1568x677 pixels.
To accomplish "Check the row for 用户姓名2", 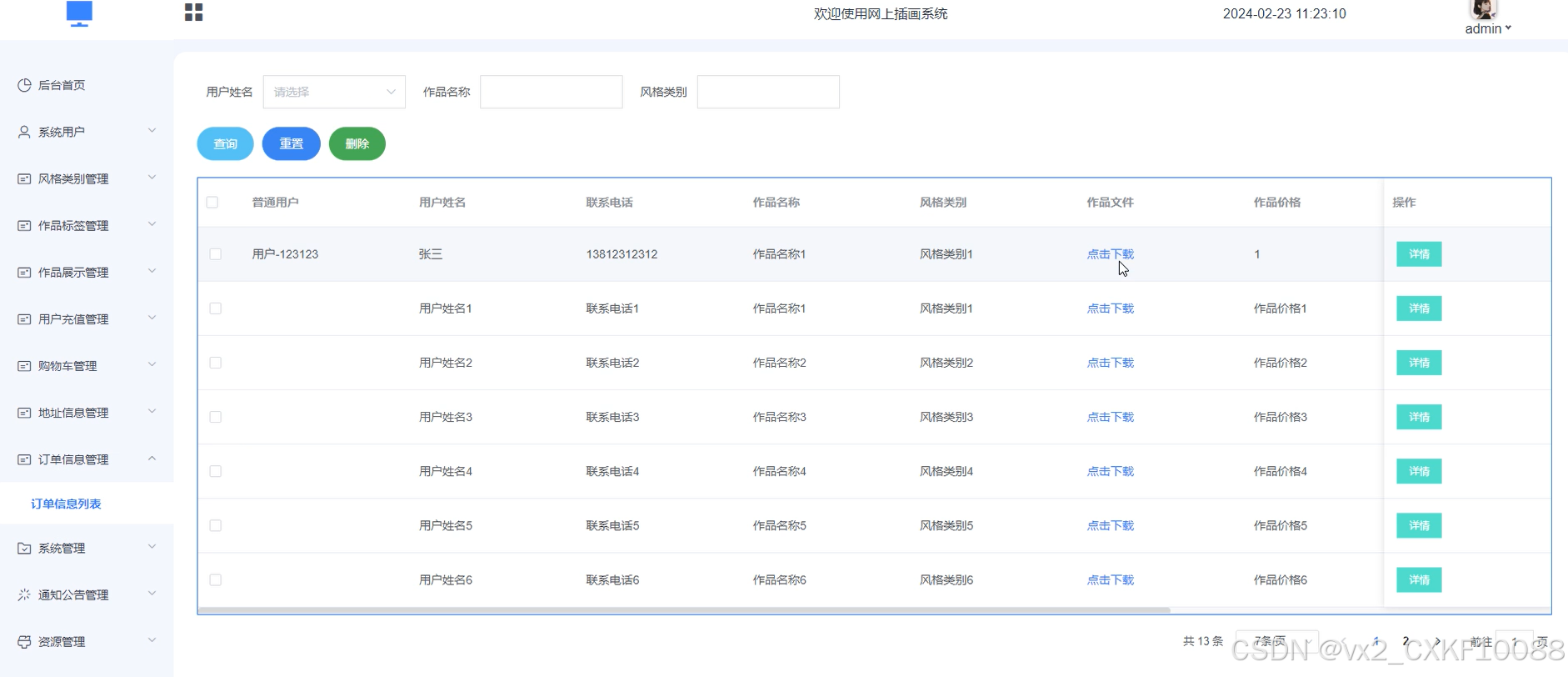I will [215, 362].
